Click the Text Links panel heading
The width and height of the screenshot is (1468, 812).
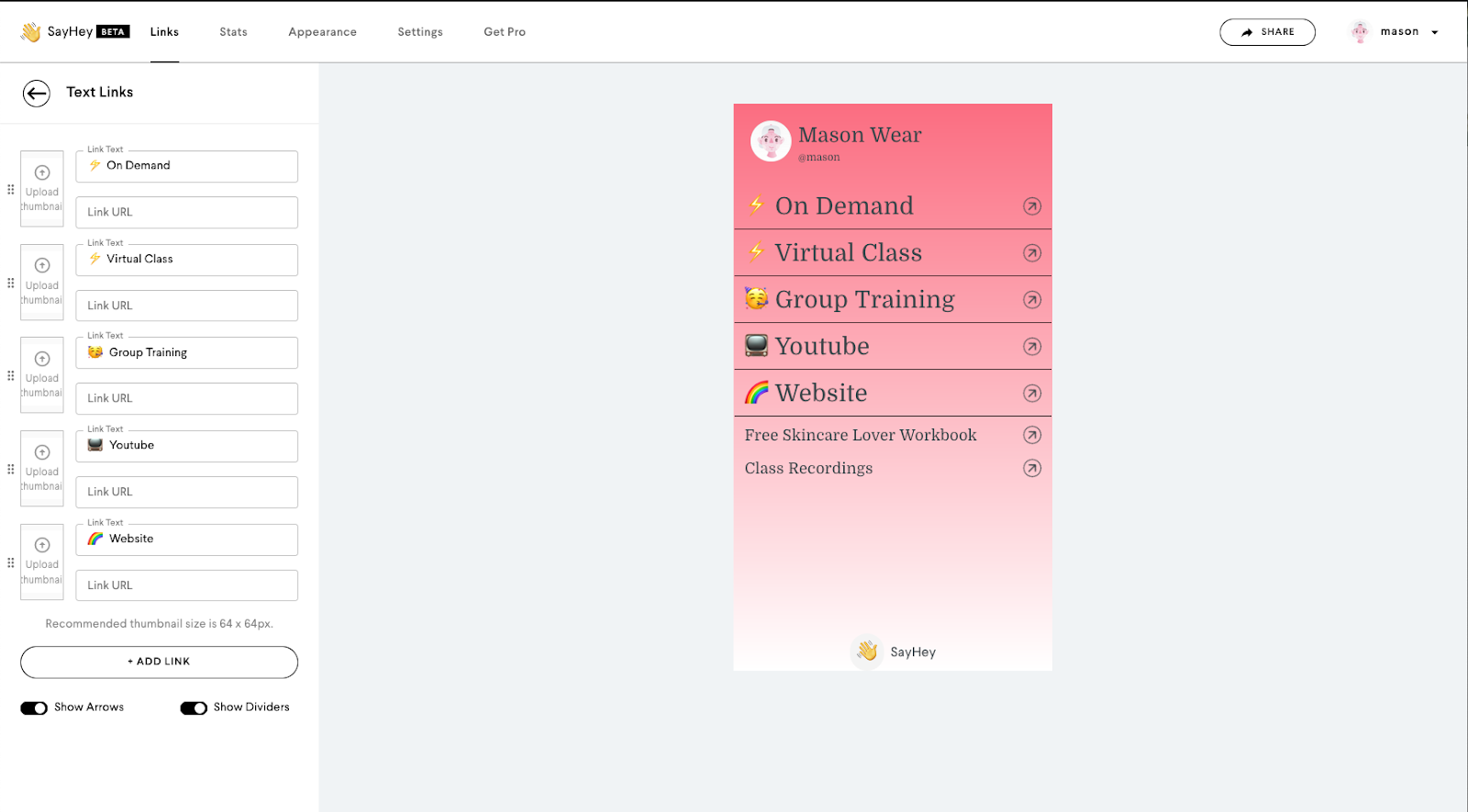[100, 93]
